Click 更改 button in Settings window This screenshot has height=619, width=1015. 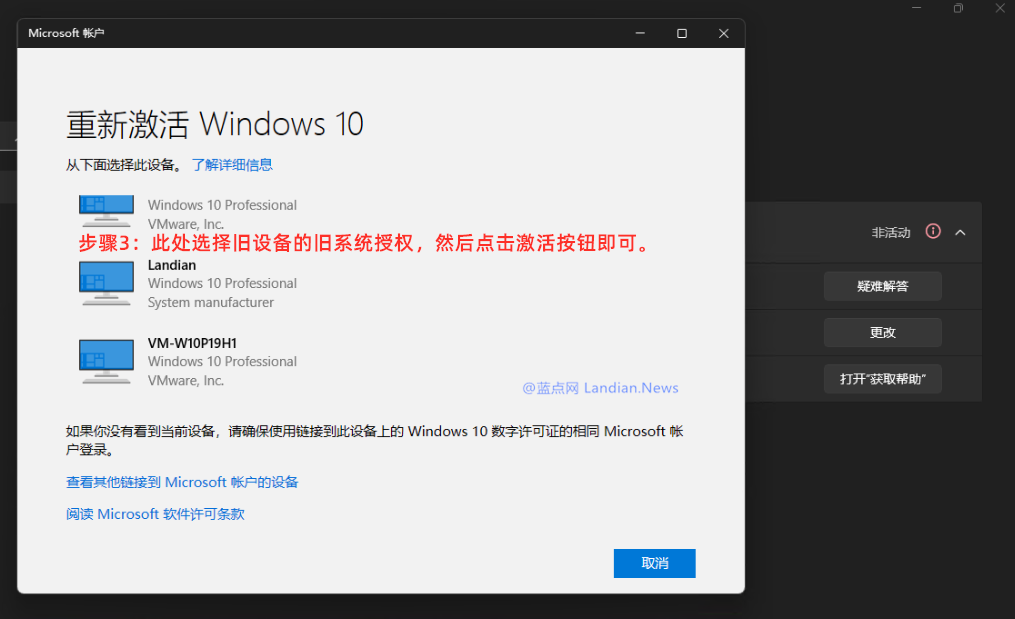(x=882, y=332)
